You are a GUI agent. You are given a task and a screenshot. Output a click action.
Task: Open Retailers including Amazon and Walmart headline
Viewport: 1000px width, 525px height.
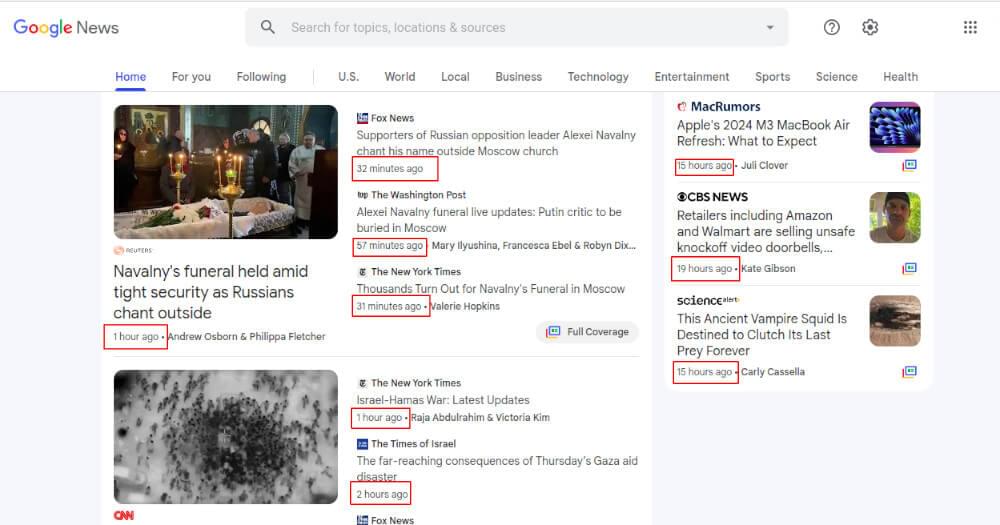(765, 231)
